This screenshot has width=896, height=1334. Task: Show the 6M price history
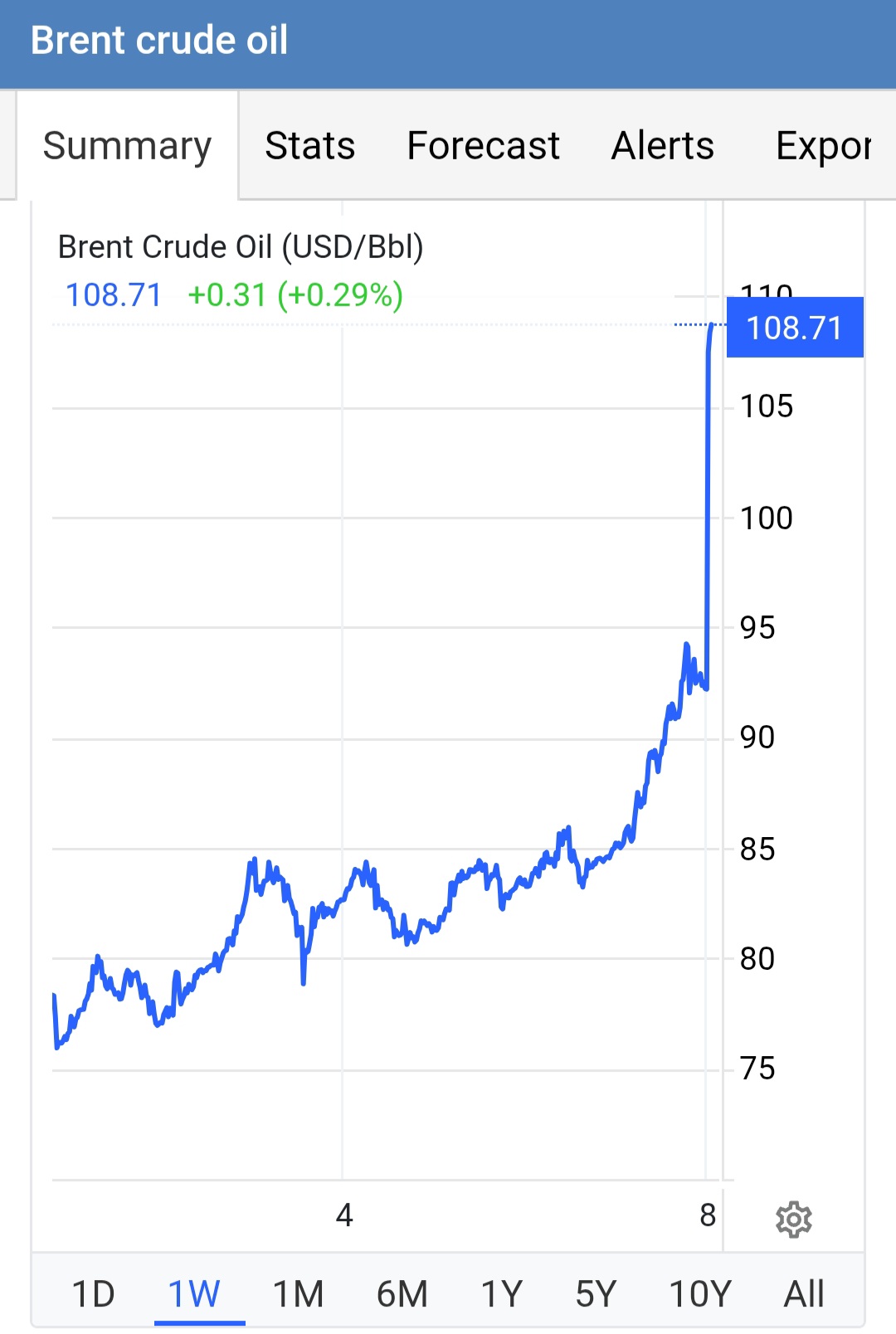pyautogui.click(x=402, y=1293)
